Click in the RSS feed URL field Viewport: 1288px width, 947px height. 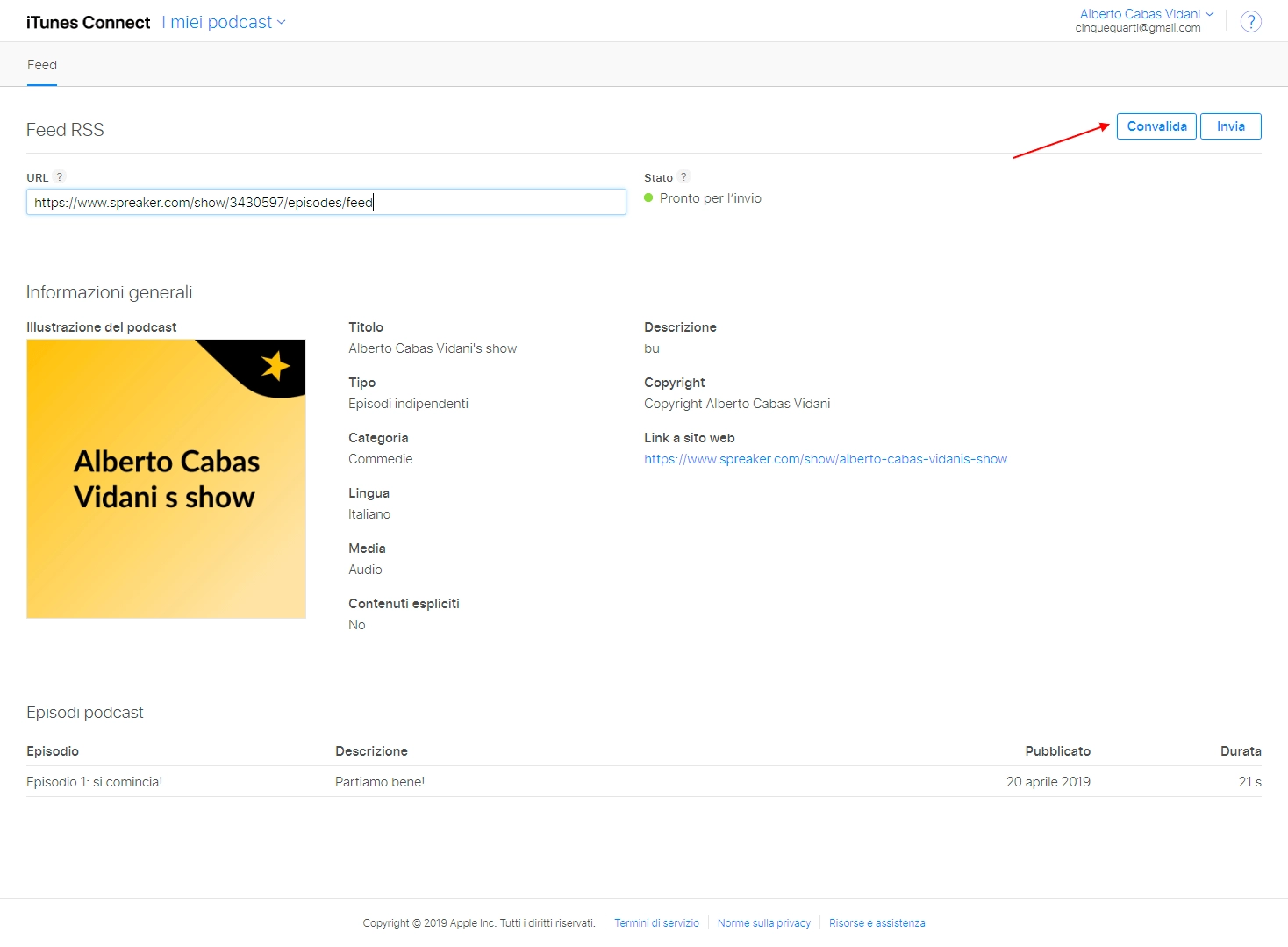click(326, 203)
